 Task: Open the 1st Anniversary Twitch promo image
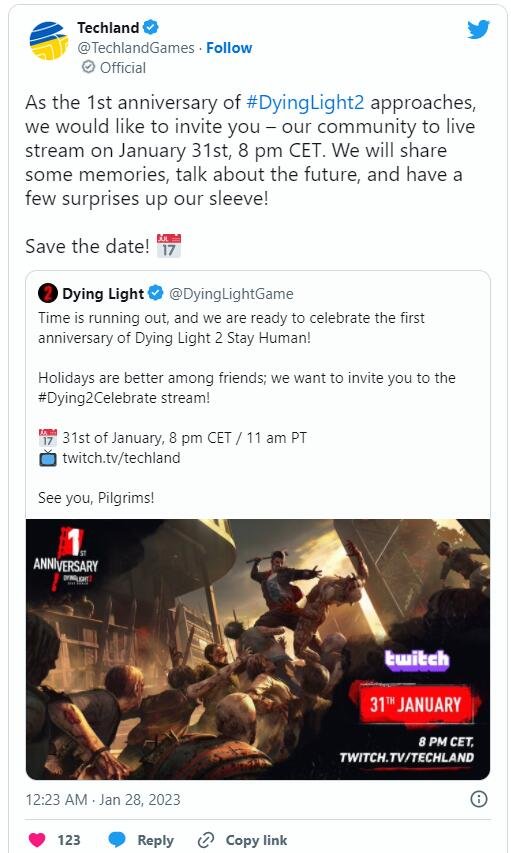coord(258,649)
